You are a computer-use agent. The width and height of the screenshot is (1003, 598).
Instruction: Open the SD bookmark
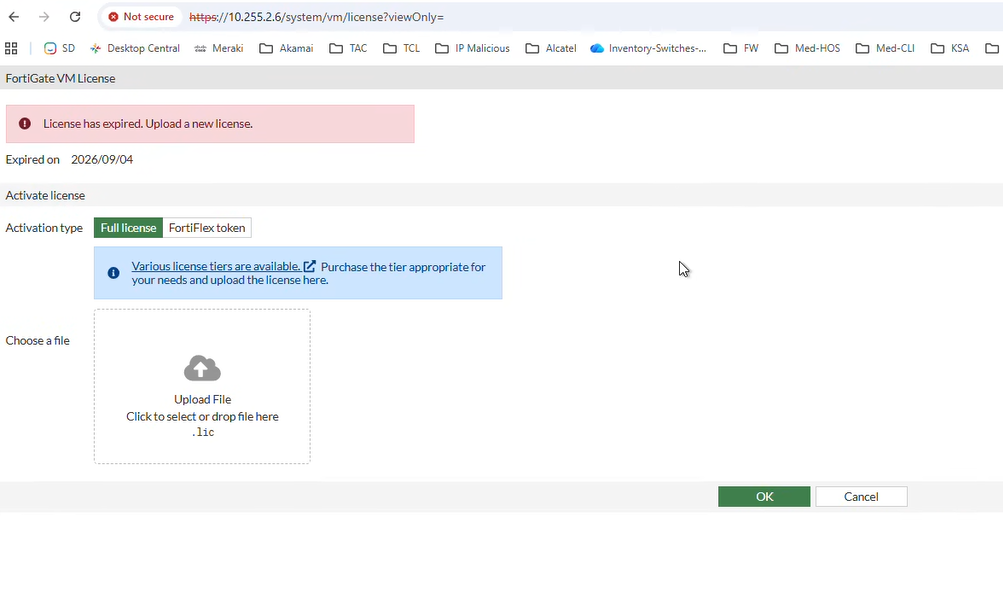coord(59,48)
